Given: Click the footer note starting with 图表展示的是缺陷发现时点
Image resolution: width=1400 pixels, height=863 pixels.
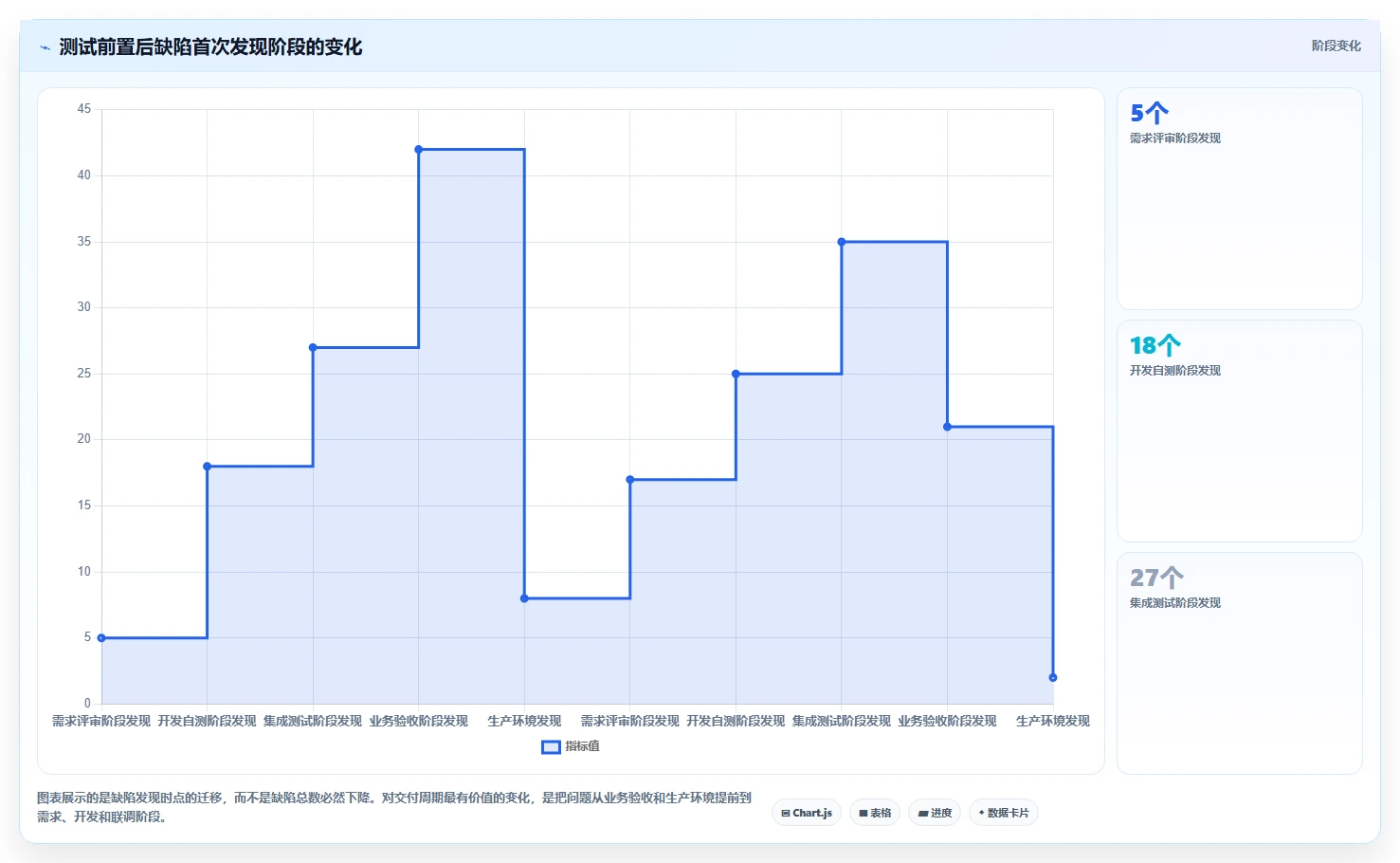Looking at the screenshot, I should click(x=394, y=807).
